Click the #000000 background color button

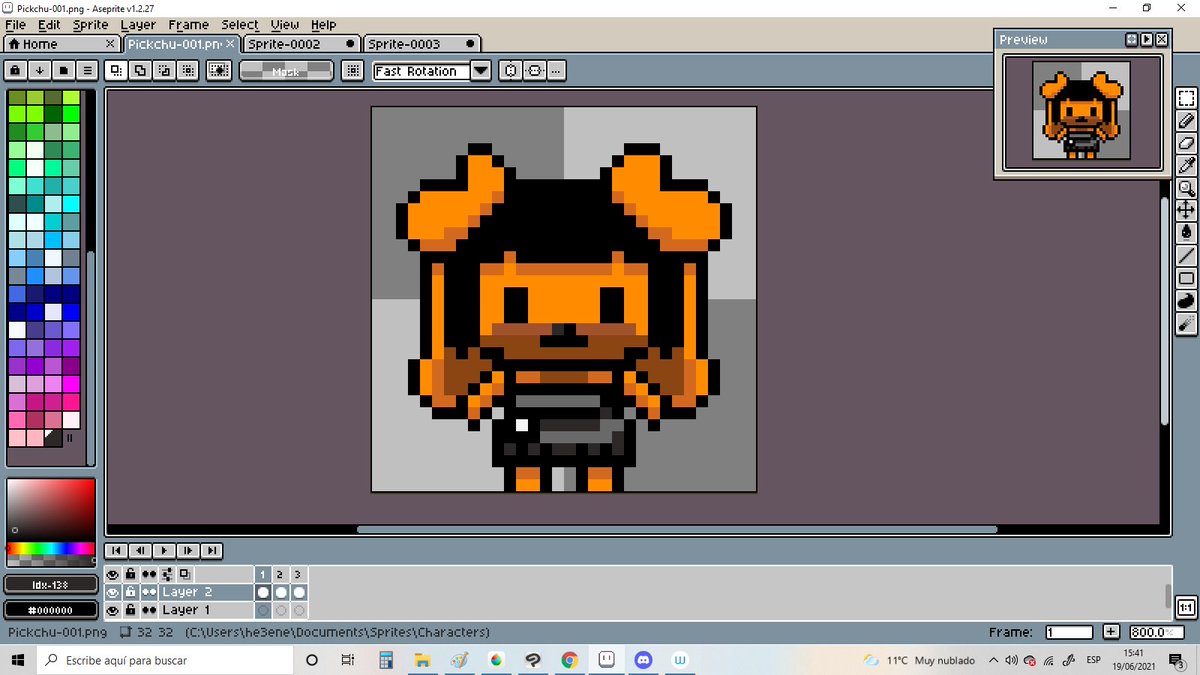click(50, 610)
